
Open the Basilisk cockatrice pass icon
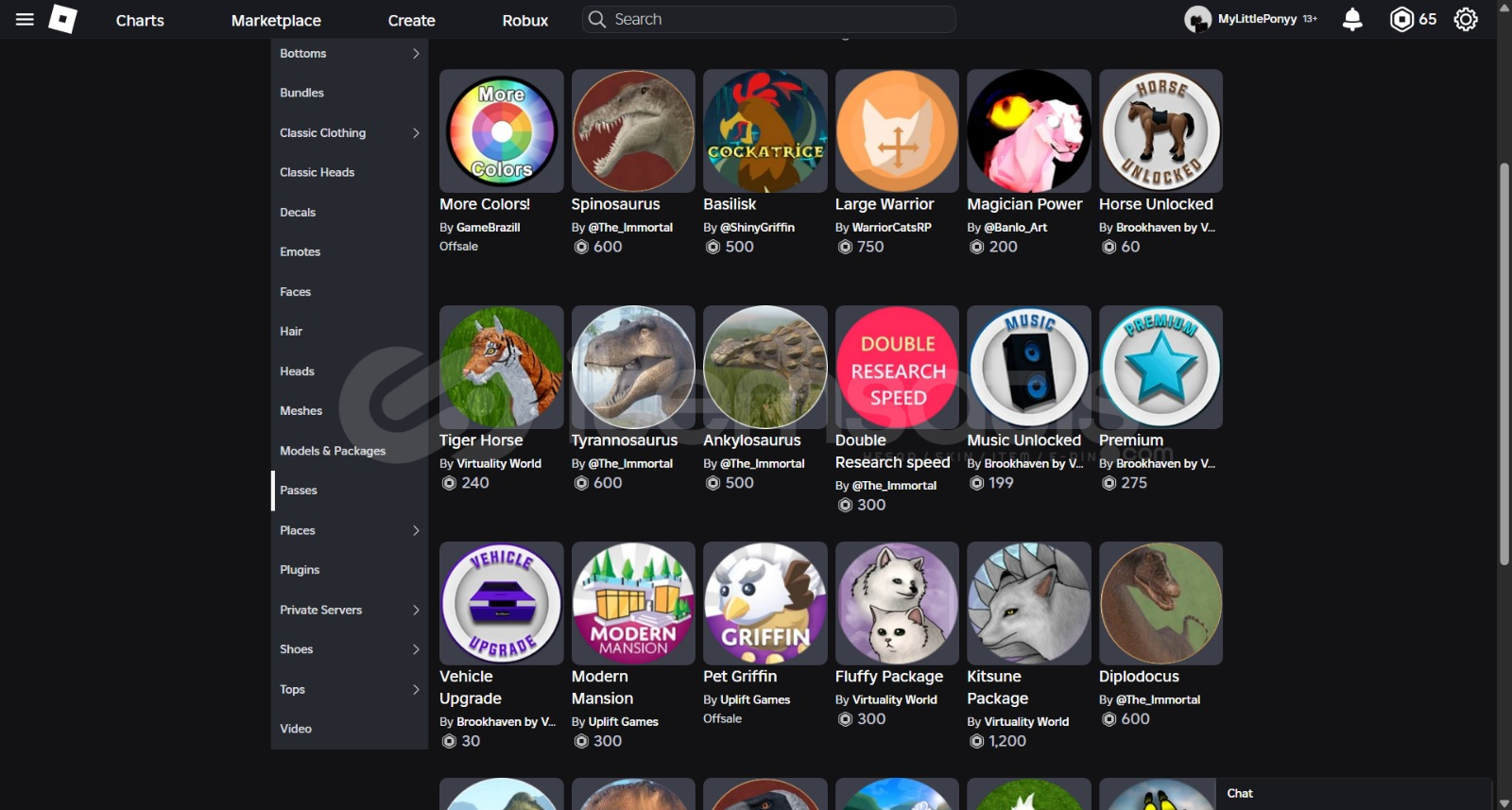click(x=765, y=131)
